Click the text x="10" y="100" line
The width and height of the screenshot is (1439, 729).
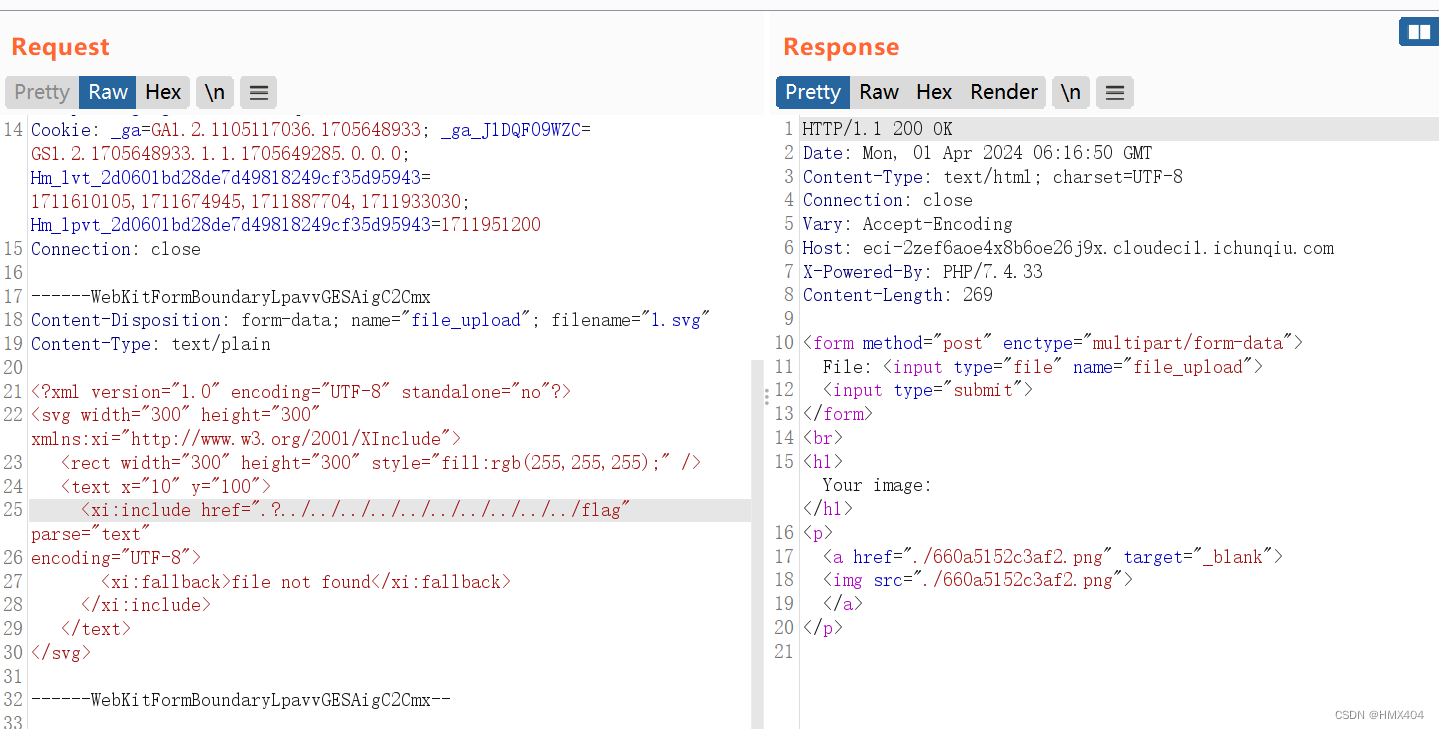pyautogui.click(x=166, y=487)
